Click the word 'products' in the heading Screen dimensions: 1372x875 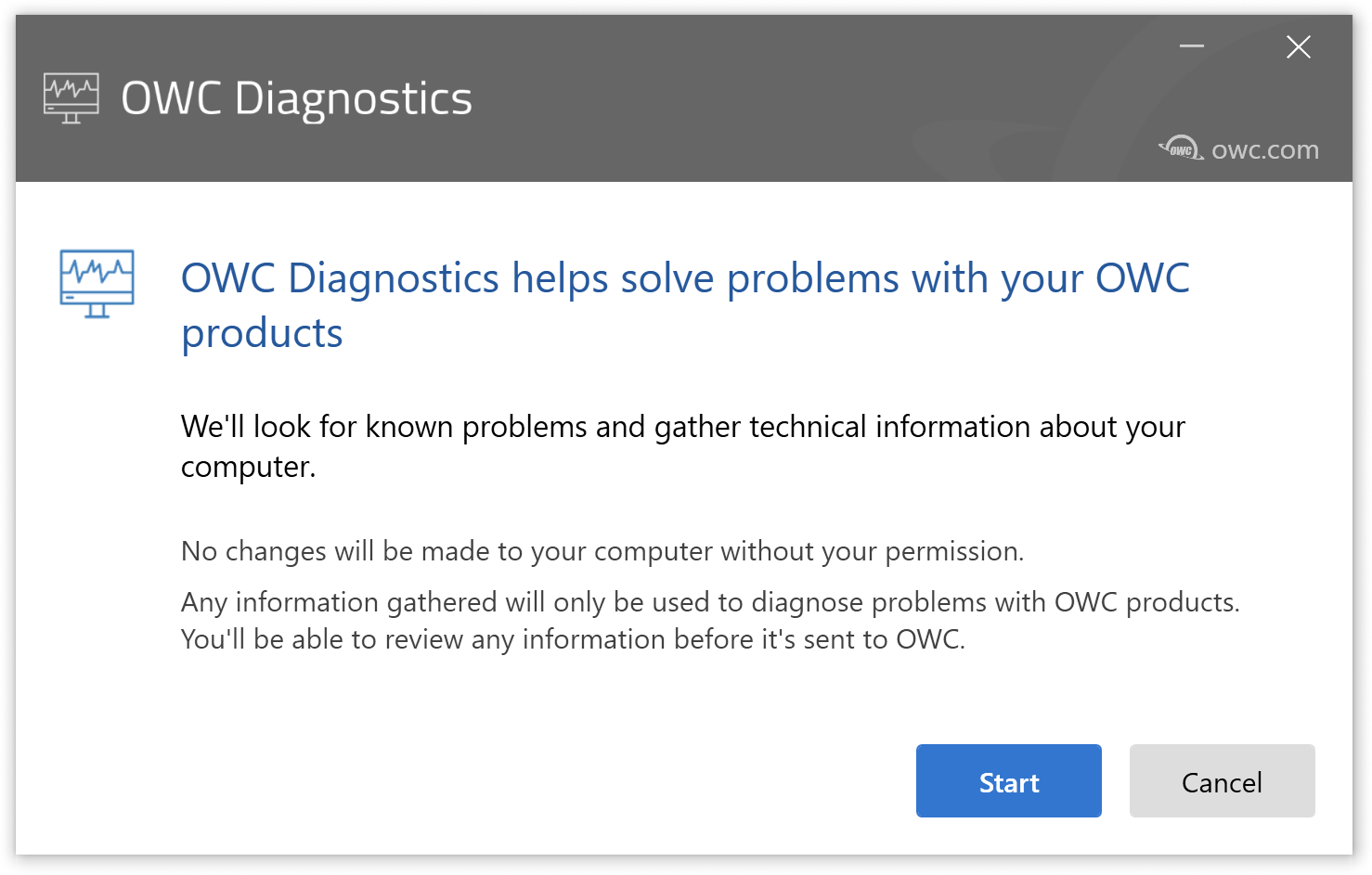(262, 333)
